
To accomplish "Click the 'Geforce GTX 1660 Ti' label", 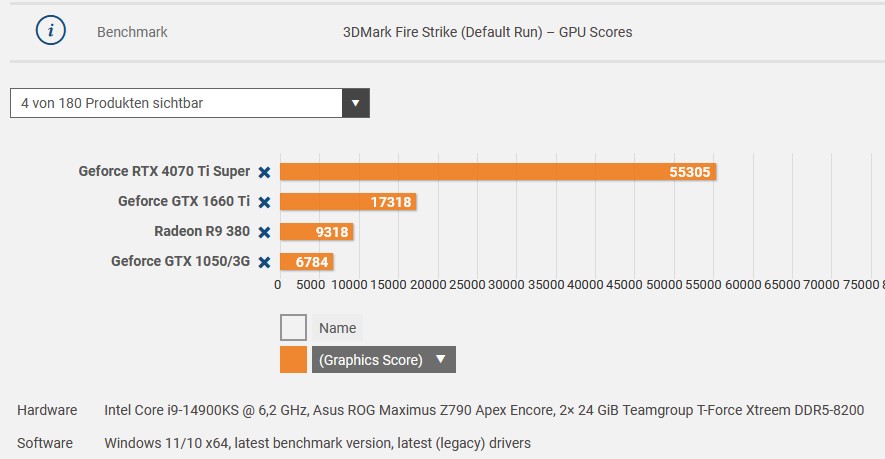I will (184, 201).
